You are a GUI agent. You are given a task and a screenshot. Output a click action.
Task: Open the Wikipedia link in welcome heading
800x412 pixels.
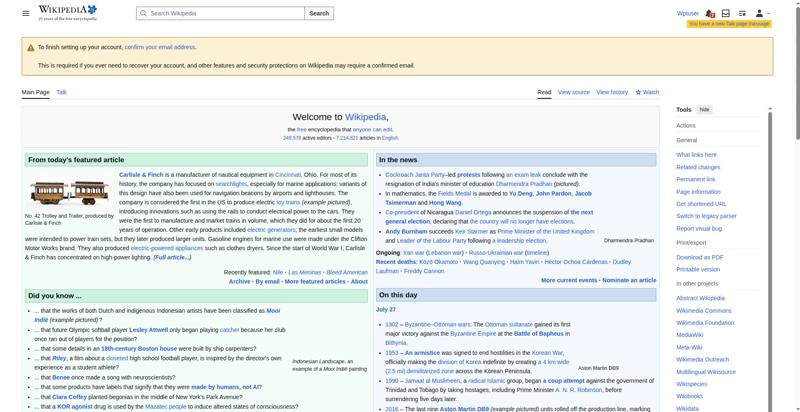(365, 117)
